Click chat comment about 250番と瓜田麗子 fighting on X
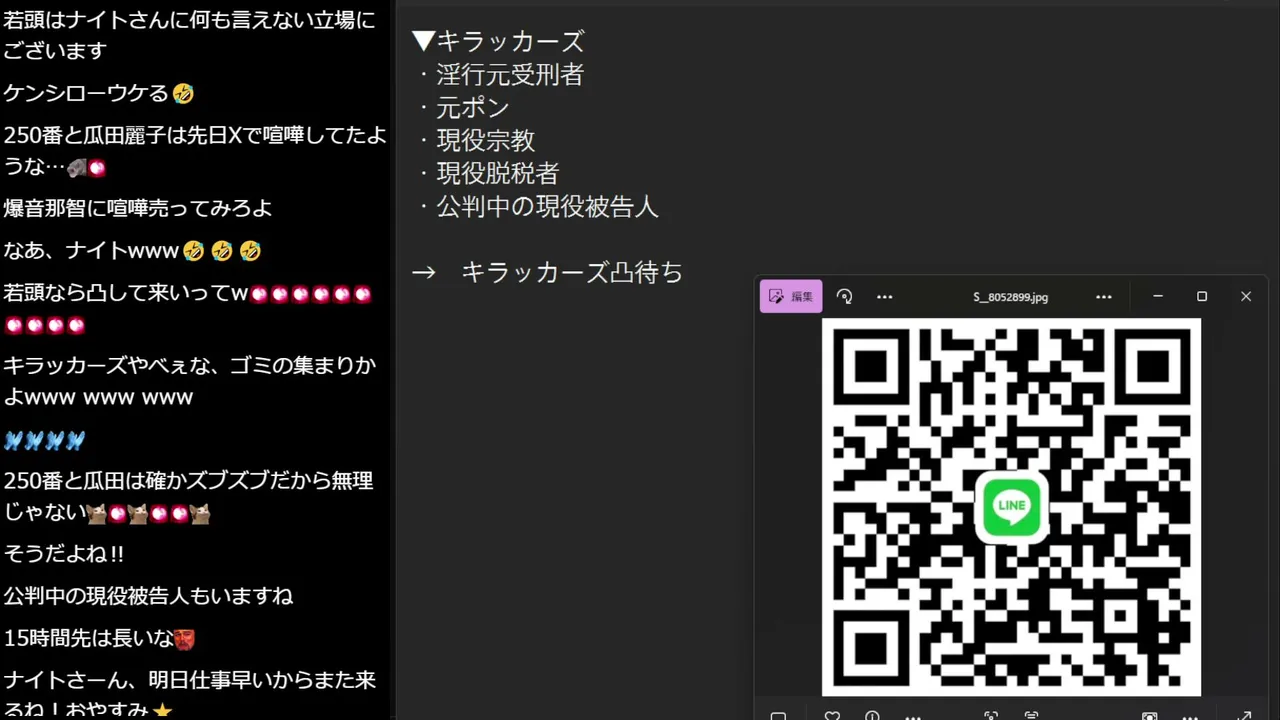Viewport: 1280px width, 720px height. click(195, 151)
